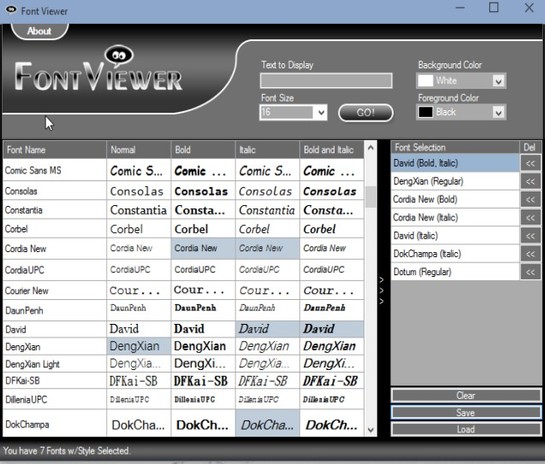Screen dimensions: 545x464
Task: Focus the Text to Display field
Action: [x=326, y=81]
